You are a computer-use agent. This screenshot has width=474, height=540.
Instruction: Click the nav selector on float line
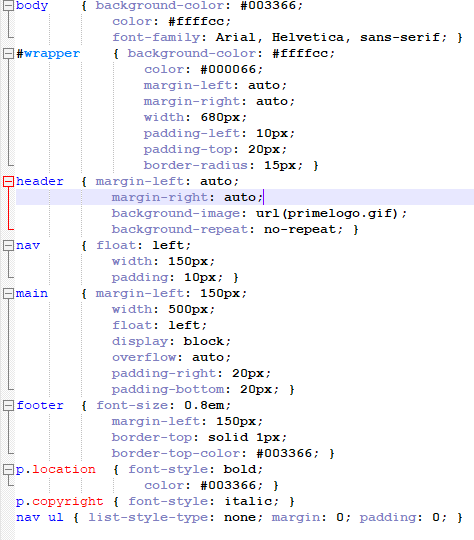[28, 246]
